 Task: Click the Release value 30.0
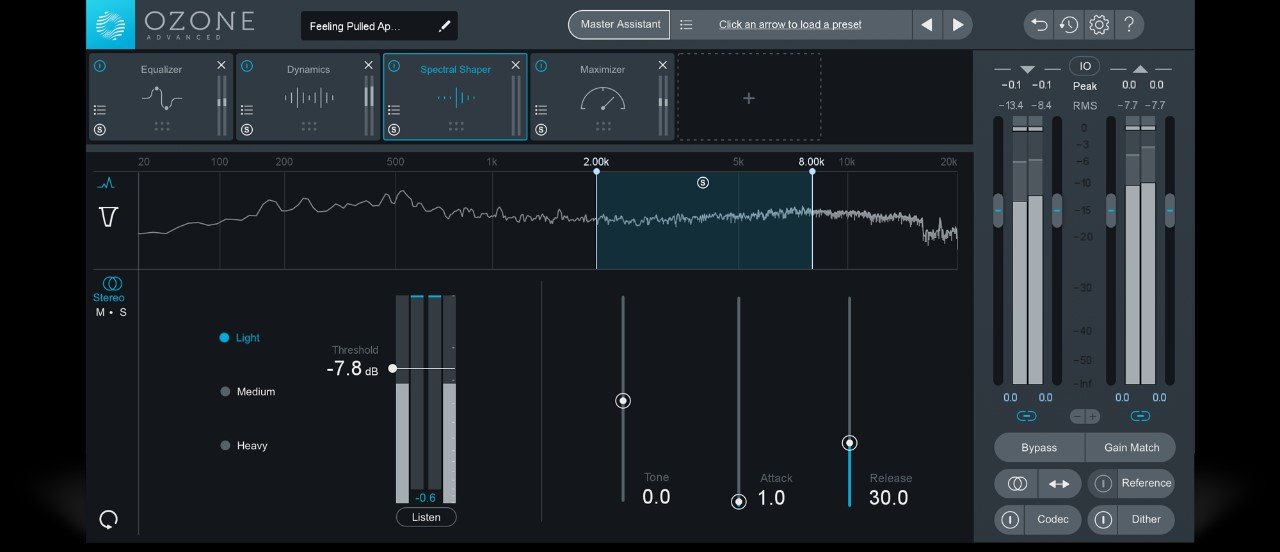coord(888,497)
